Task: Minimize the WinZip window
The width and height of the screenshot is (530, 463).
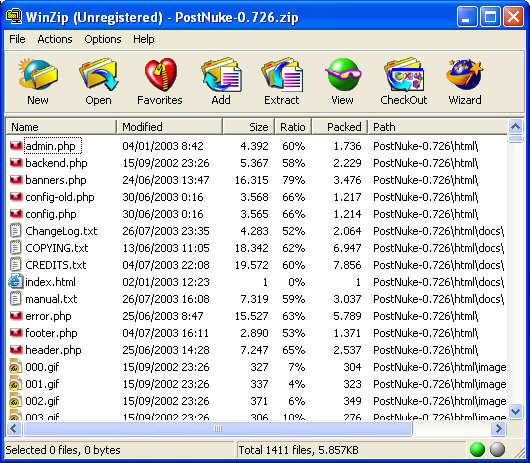Action: tap(466, 17)
